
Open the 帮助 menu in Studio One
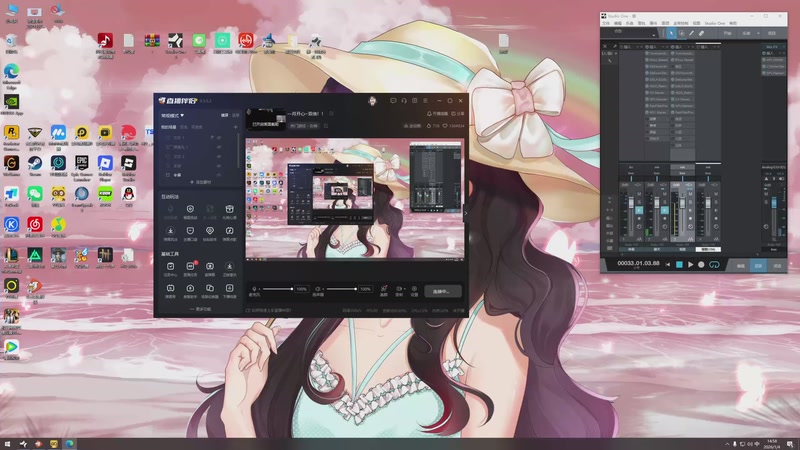pyautogui.click(x=733, y=23)
